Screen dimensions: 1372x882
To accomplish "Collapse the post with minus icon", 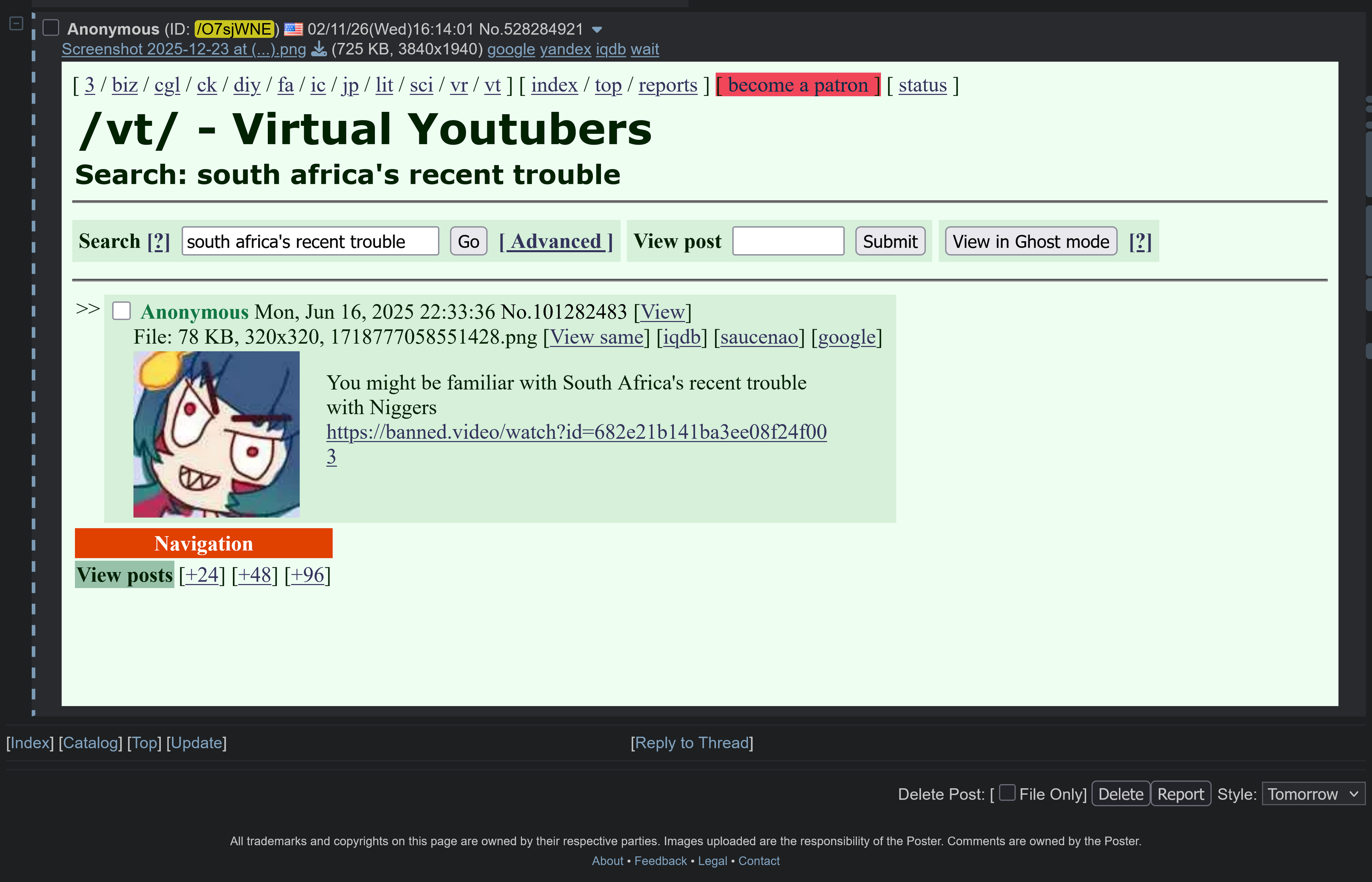I will [x=16, y=24].
